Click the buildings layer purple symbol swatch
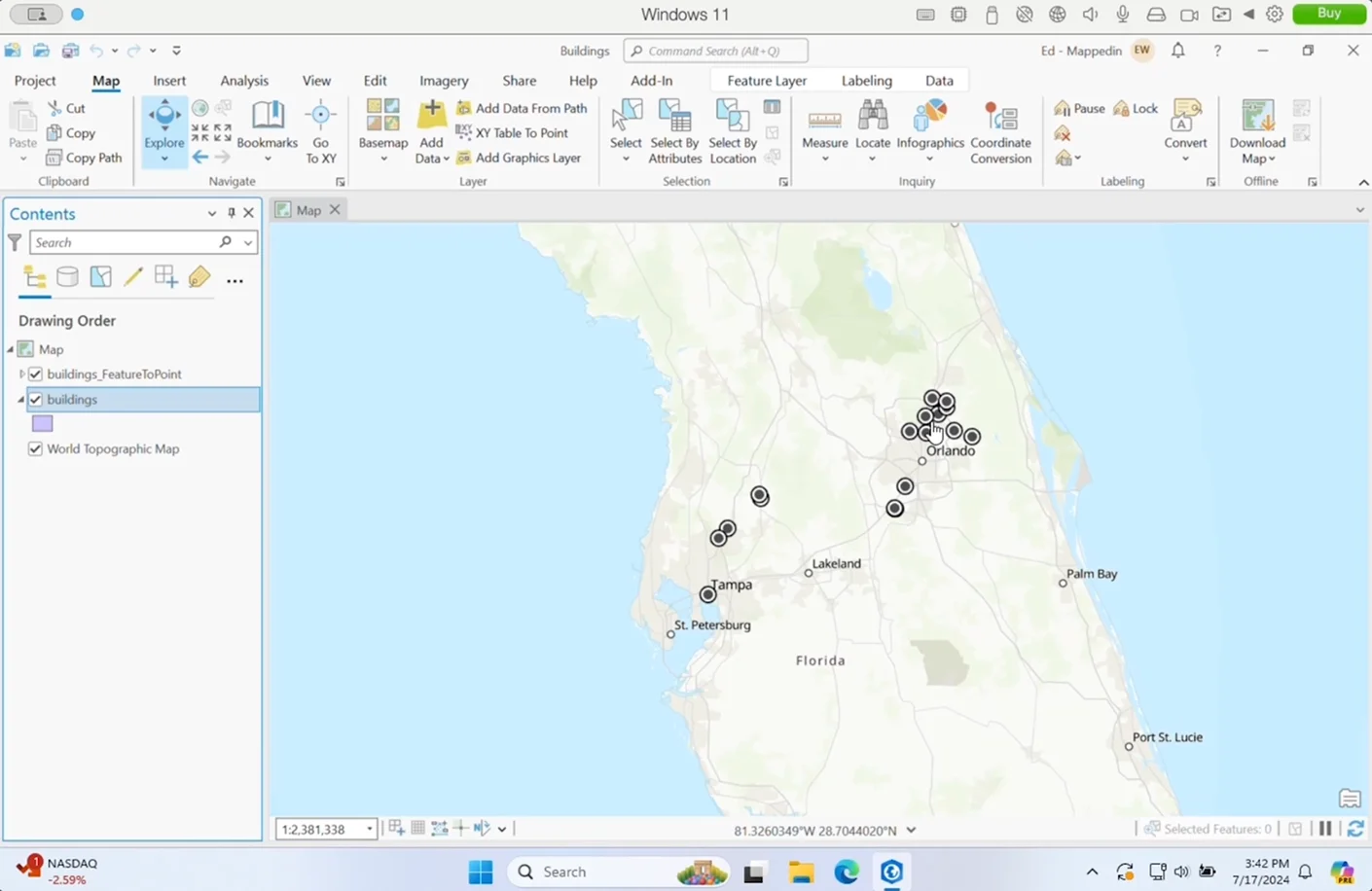The height and width of the screenshot is (891, 1372). tap(43, 424)
